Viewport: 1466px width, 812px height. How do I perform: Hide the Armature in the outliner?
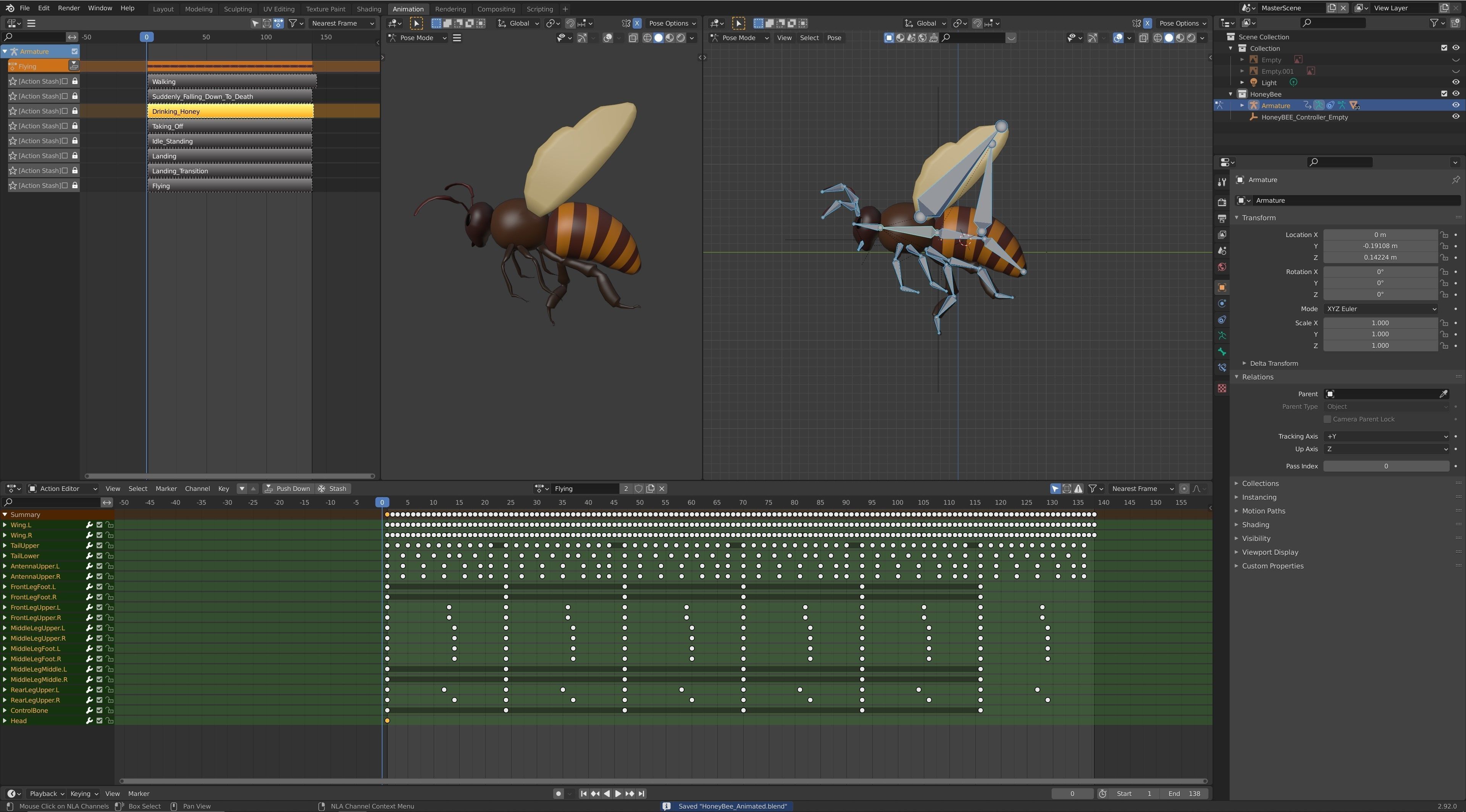coord(1456,105)
